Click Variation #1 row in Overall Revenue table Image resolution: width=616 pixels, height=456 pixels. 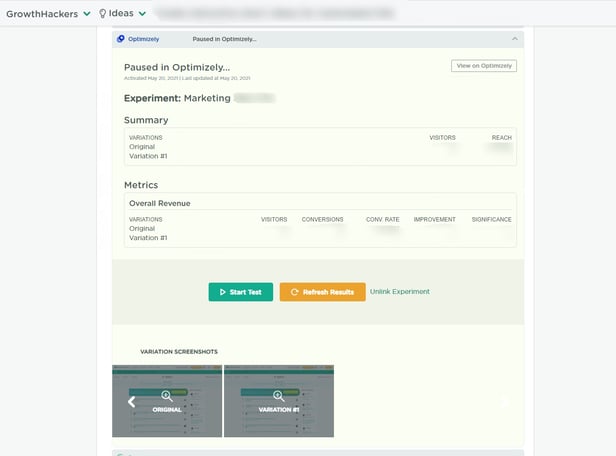coord(320,238)
